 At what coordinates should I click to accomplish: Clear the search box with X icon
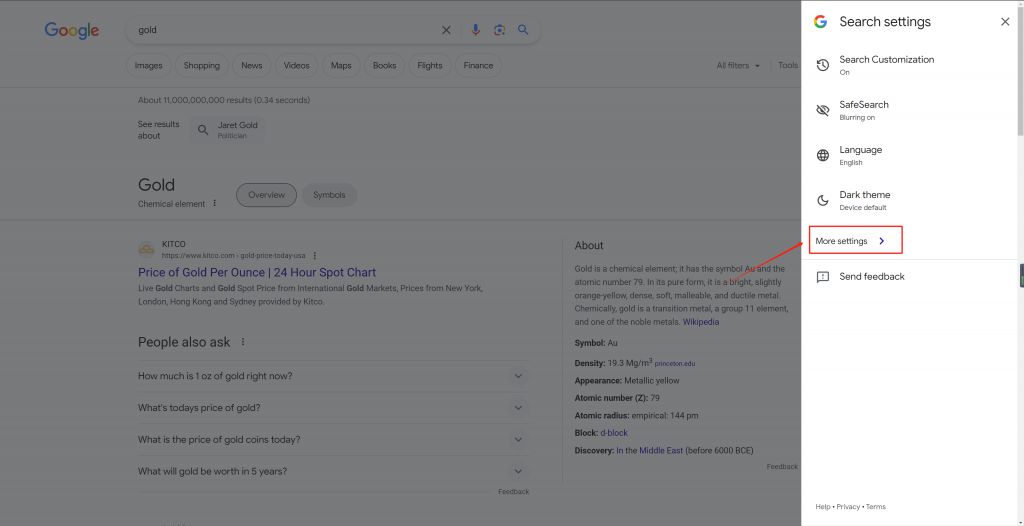(446, 30)
